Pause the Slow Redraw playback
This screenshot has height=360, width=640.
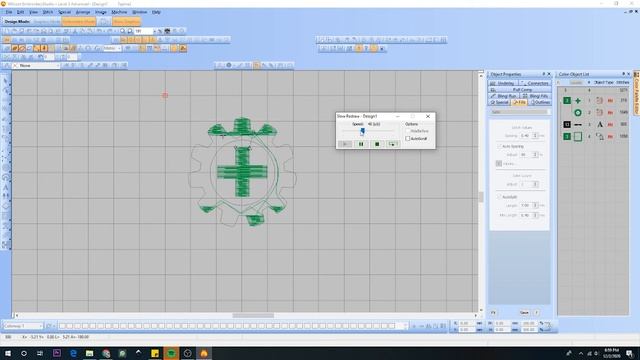pyautogui.click(x=361, y=144)
